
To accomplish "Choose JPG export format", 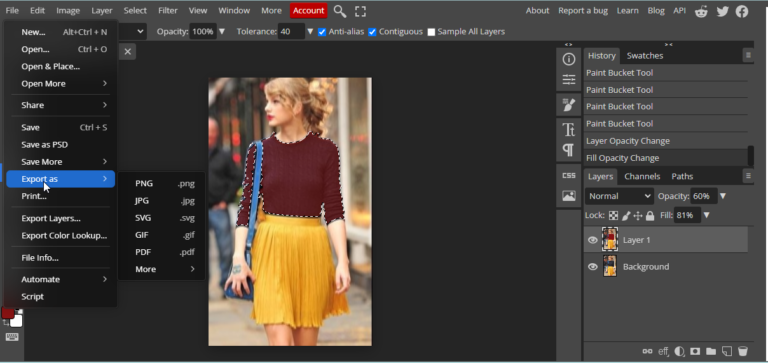I will tap(162, 201).
